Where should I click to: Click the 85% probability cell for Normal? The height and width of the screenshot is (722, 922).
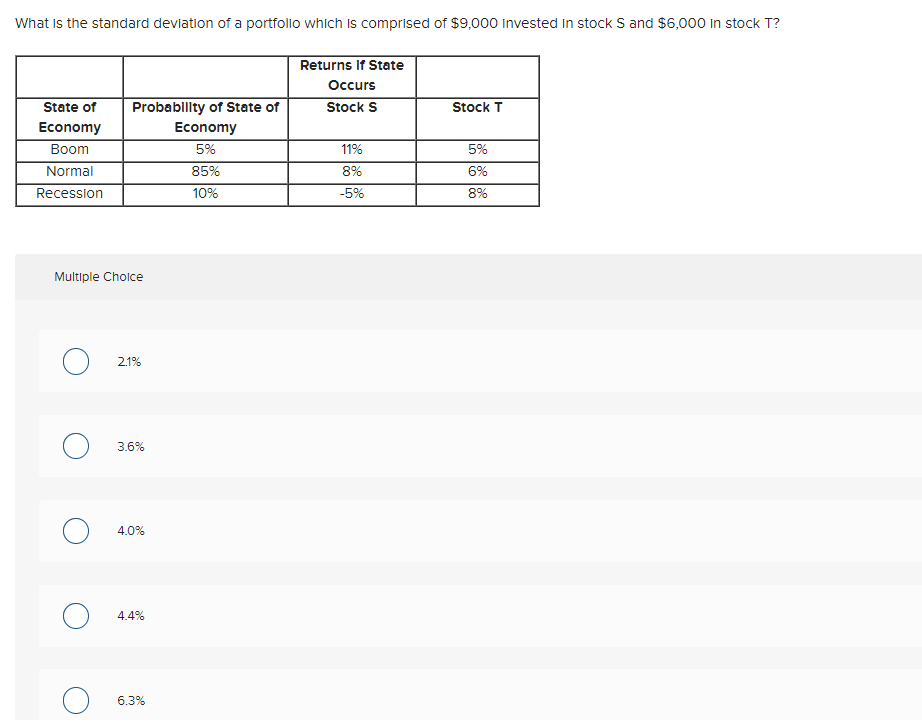click(205, 170)
